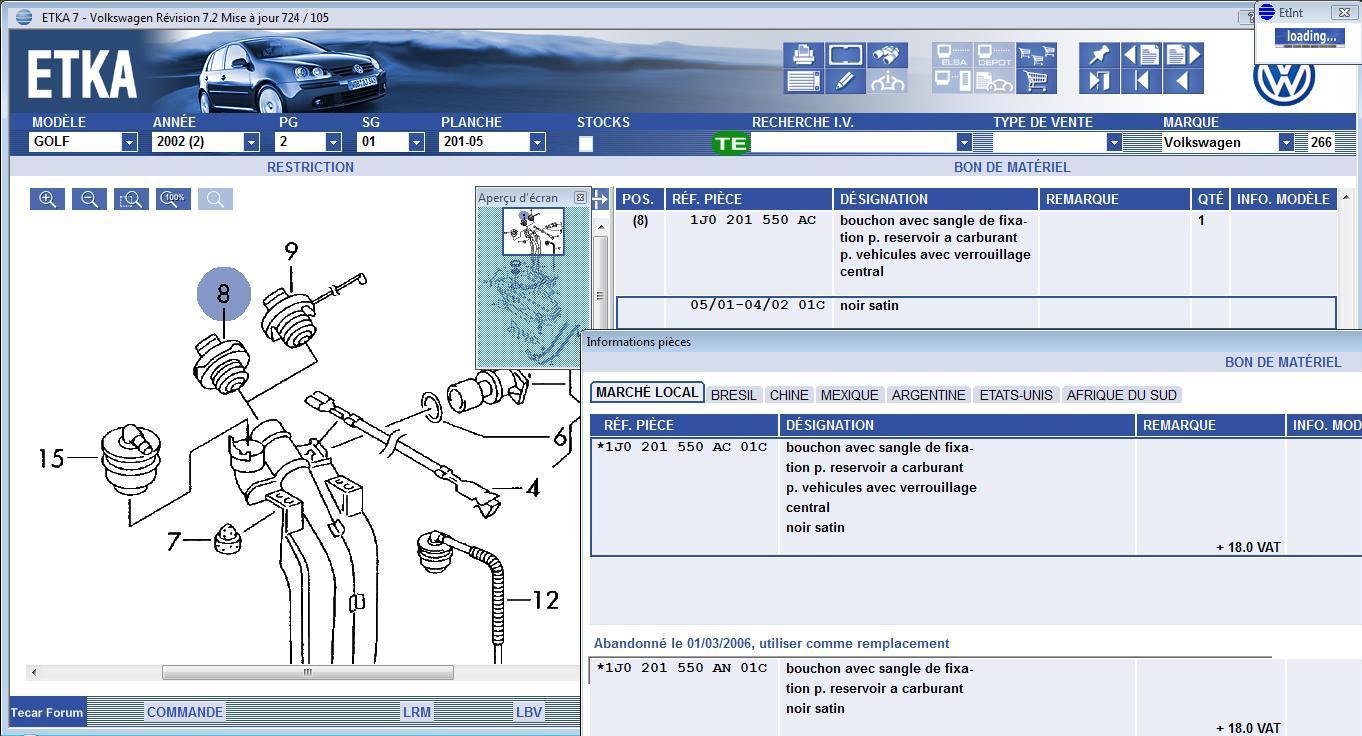This screenshot has width=1362, height=736.
Task: Open the MARQUE dropdown showing Volkswagen
Action: [x=1286, y=142]
